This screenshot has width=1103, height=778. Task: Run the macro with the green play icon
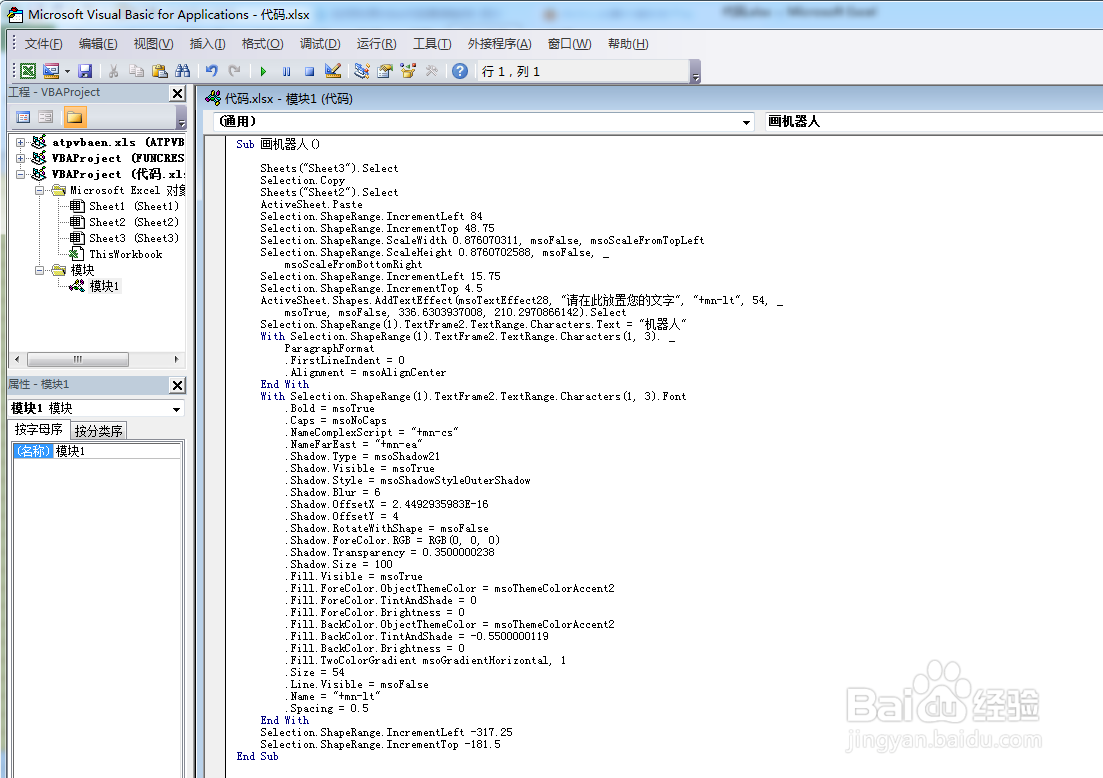click(x=263, y=71)
